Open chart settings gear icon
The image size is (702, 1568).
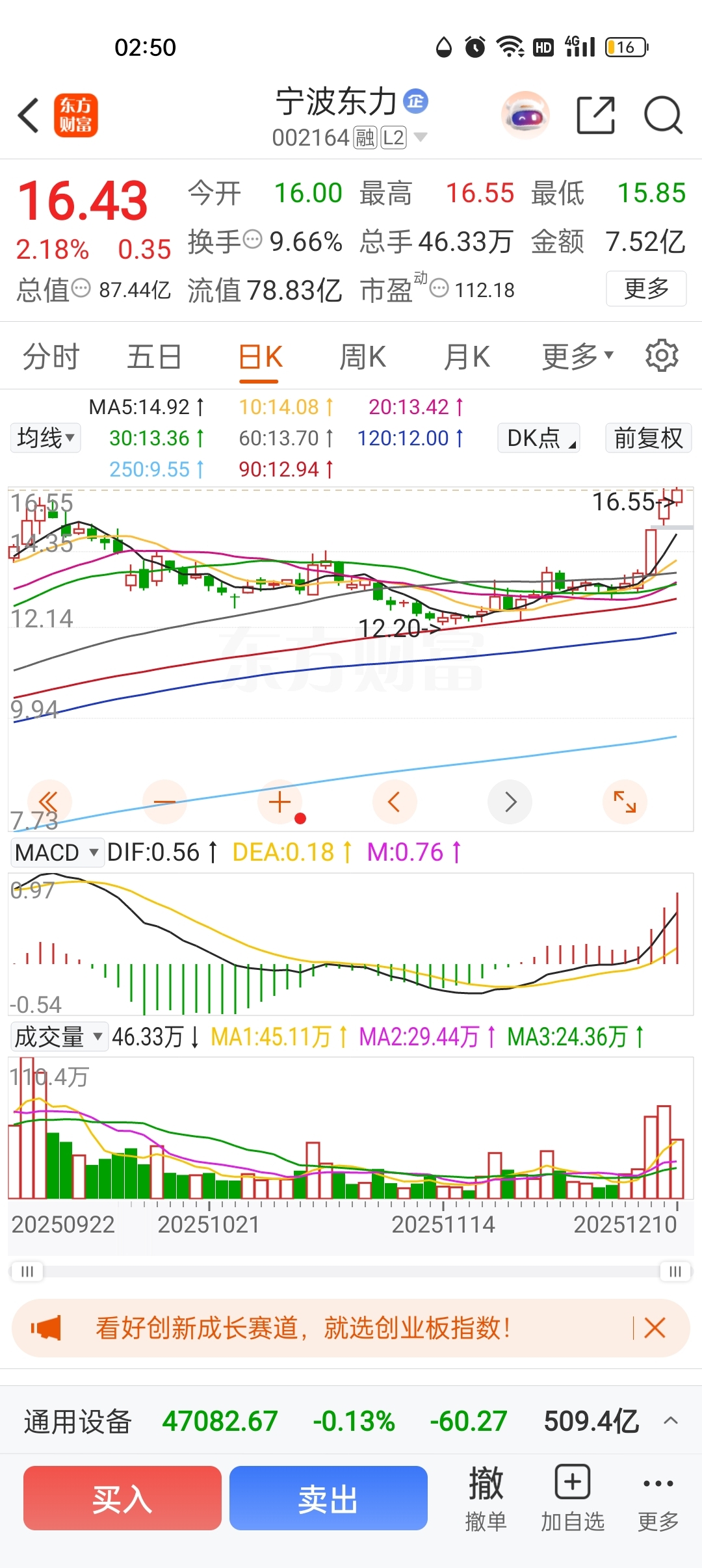662,356
